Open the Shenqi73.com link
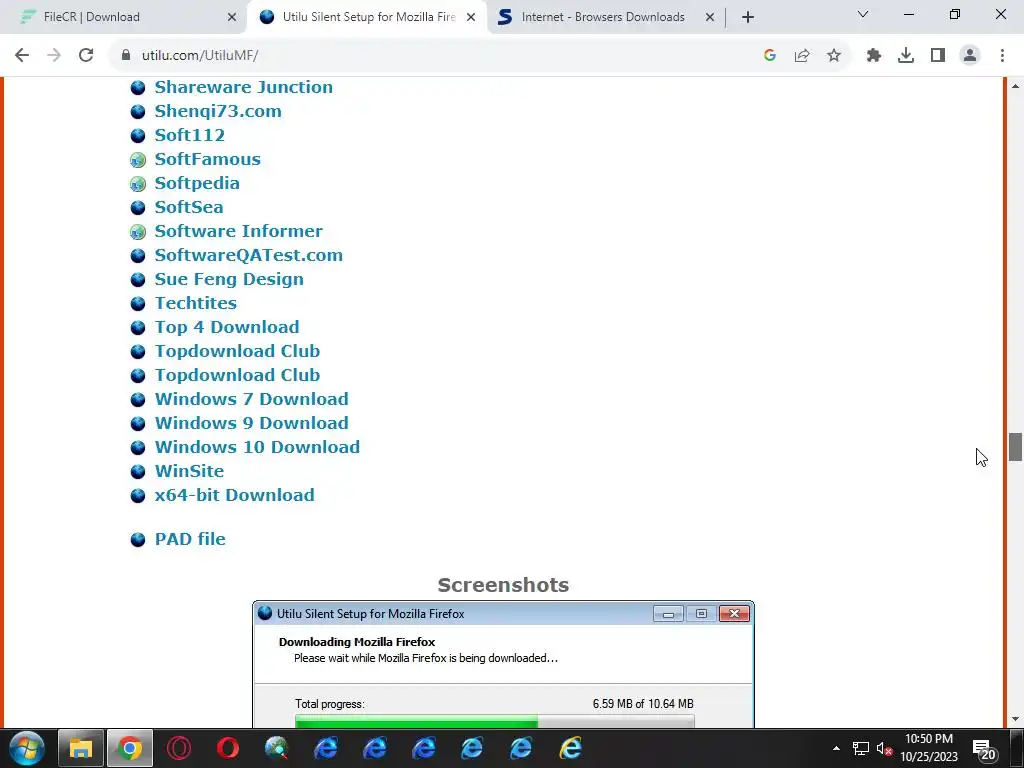1024x768 pixels. (218, 111)
